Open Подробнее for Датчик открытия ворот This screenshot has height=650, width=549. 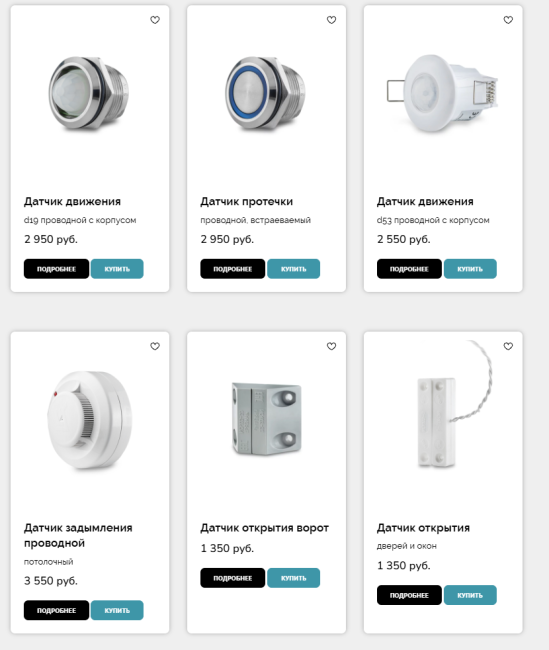point(233,578)
